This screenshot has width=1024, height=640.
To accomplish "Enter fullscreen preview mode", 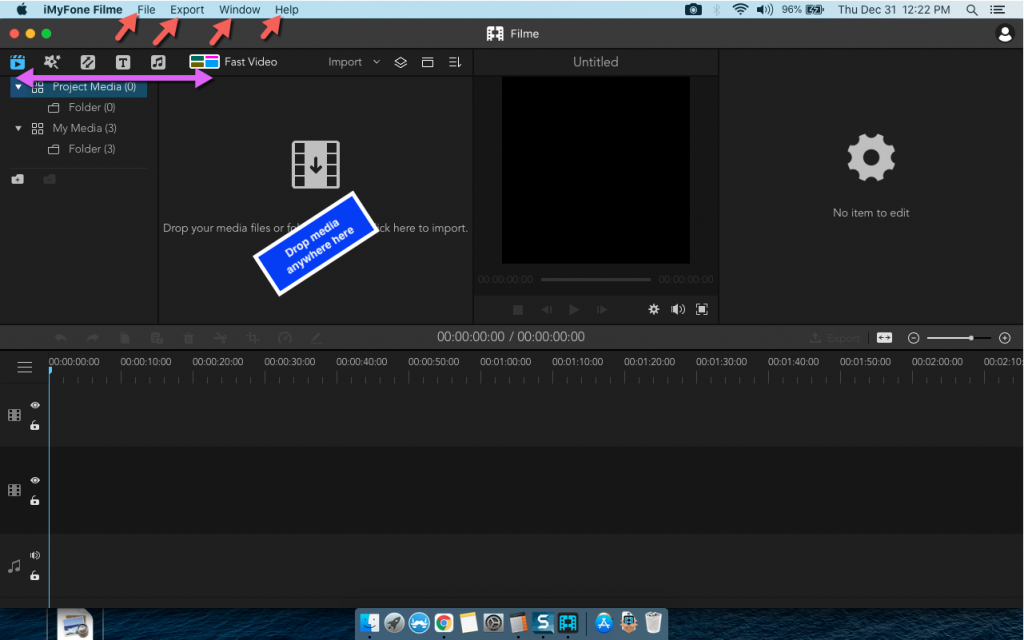I will tap(702, 310).
